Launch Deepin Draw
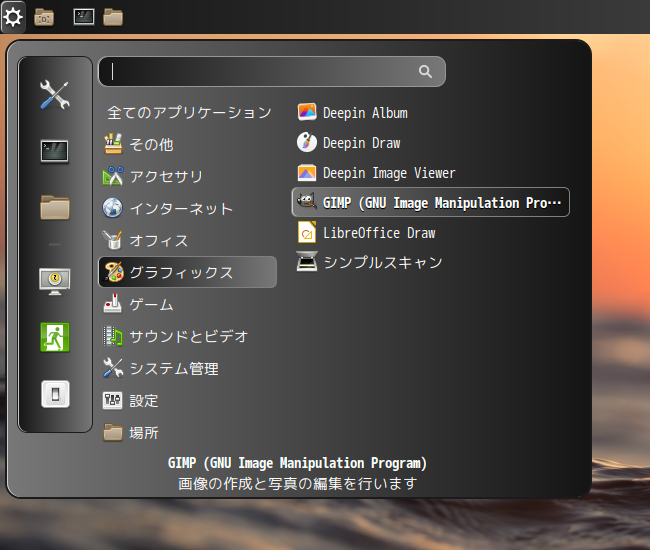The height and width of the screenshot is (550, 650). pos(431,143)
